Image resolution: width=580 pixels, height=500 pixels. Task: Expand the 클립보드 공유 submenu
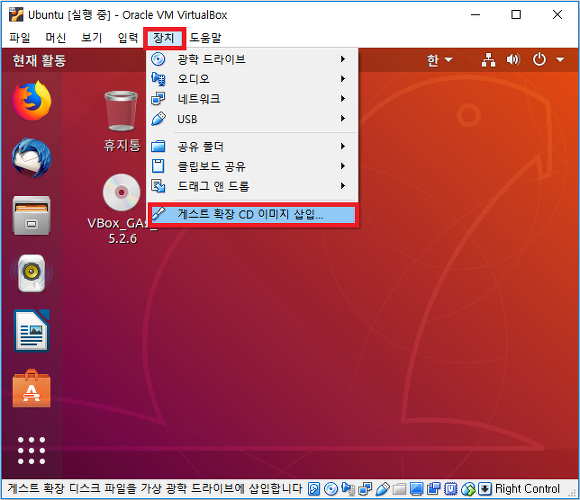click(x=252, y=166)
